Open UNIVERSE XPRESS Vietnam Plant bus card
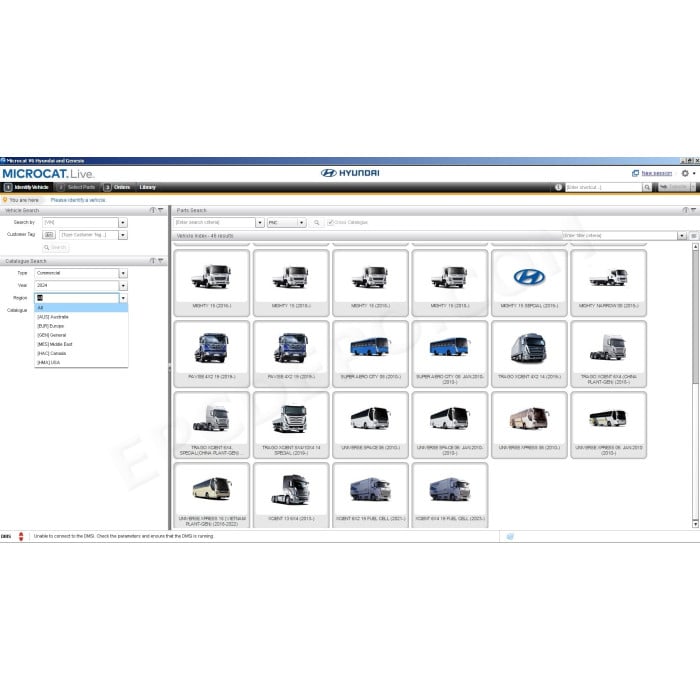700x700 pixels. click(212, 496)
